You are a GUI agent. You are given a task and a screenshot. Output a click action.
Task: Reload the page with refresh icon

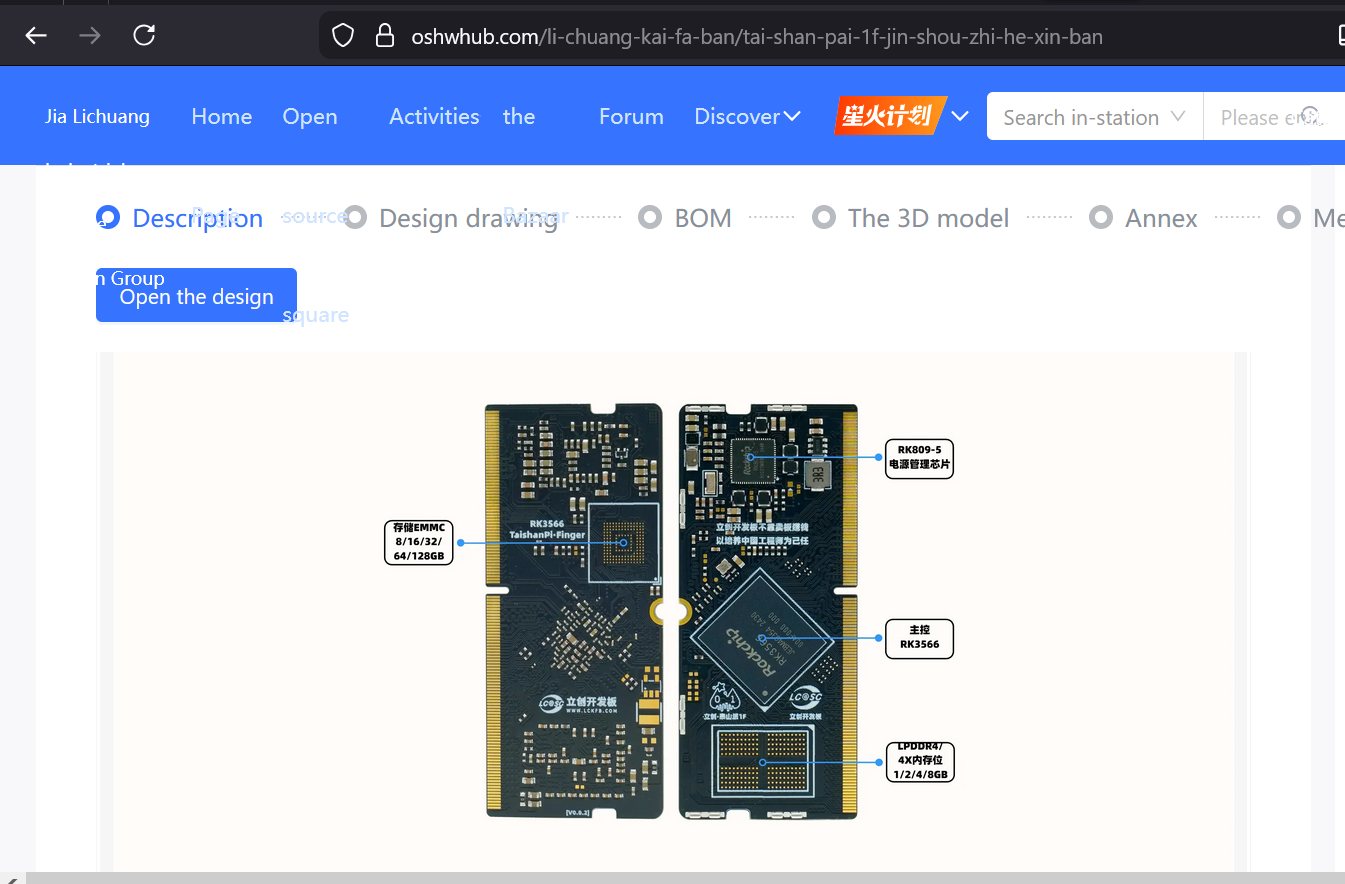[x=144, y=36]
